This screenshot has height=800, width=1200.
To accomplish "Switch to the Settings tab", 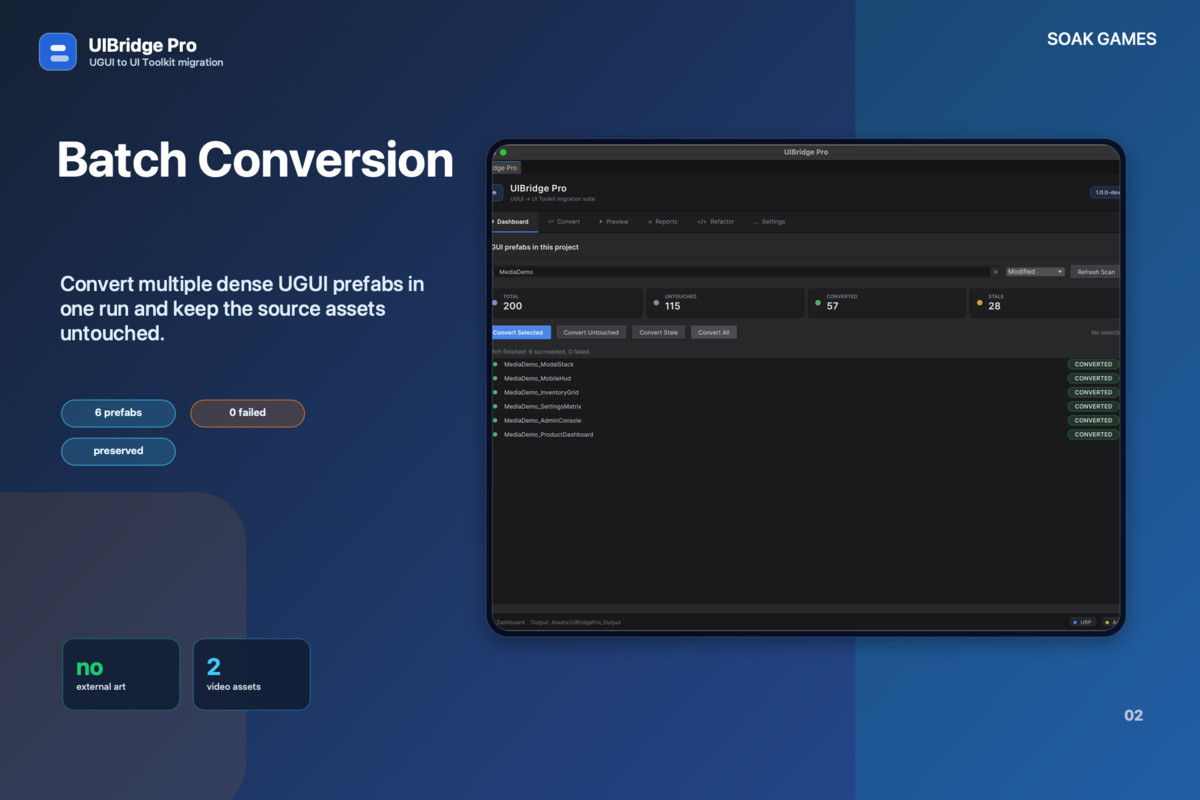I will coord(770,222).
